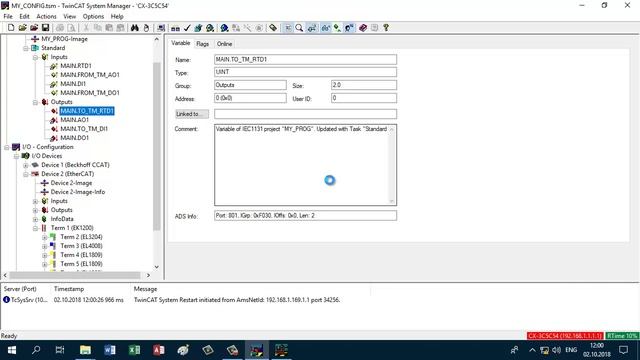Click the Comment text area
640x360 pixels.
(x=305, y=165)
